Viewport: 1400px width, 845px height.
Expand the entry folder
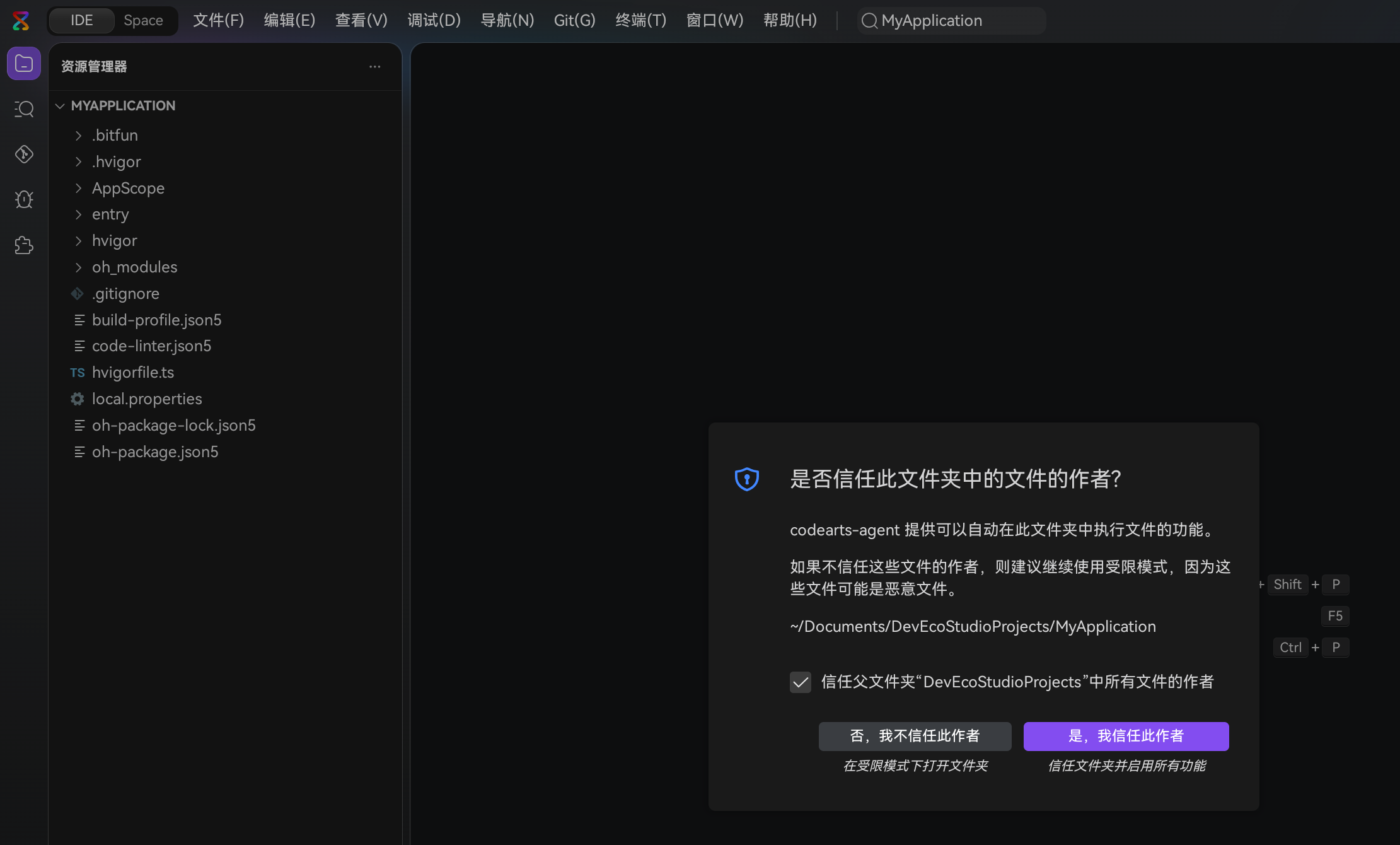click(x=78, y=215)
